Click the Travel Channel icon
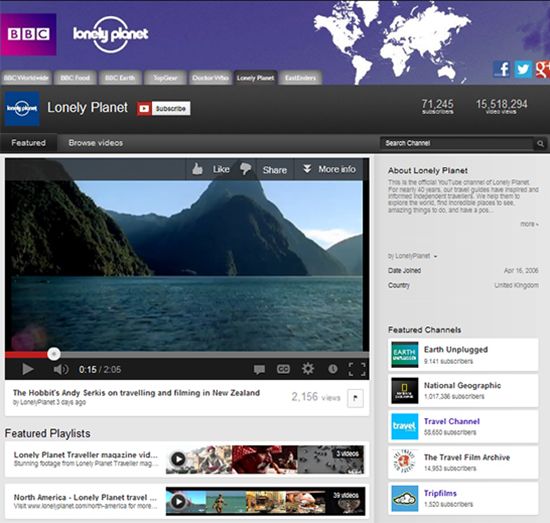The height and width of the screenshot is (523, 550). pyautogui.click(x=405, y=426)
